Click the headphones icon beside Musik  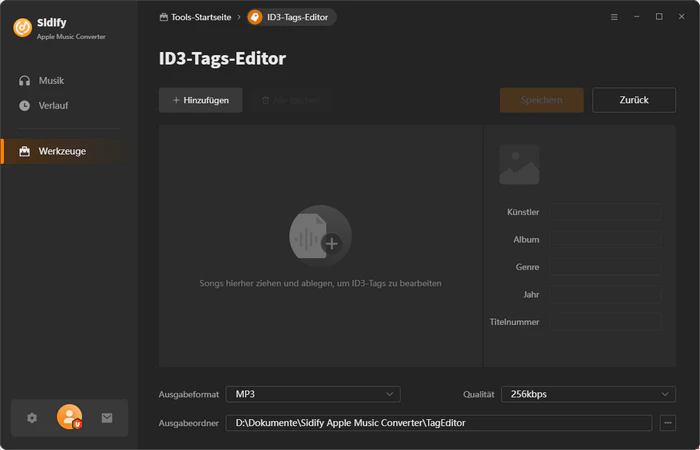tap(25, 81)
